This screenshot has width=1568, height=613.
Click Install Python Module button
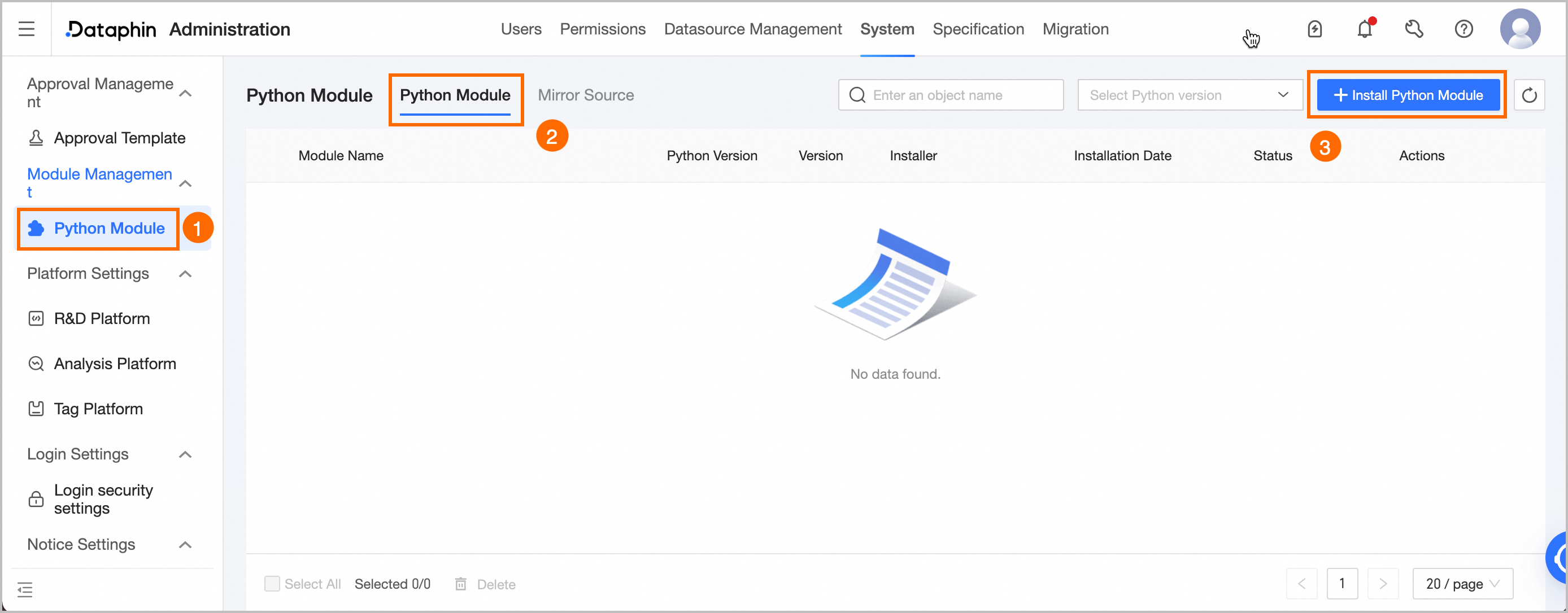coord(1408,95)
